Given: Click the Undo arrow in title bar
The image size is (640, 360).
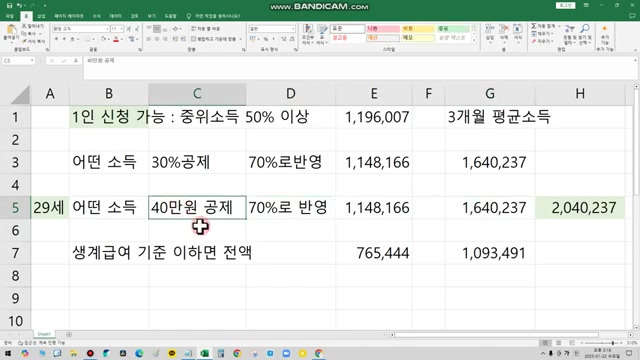Looking at the screenshot, I should (x=19, y=6).
